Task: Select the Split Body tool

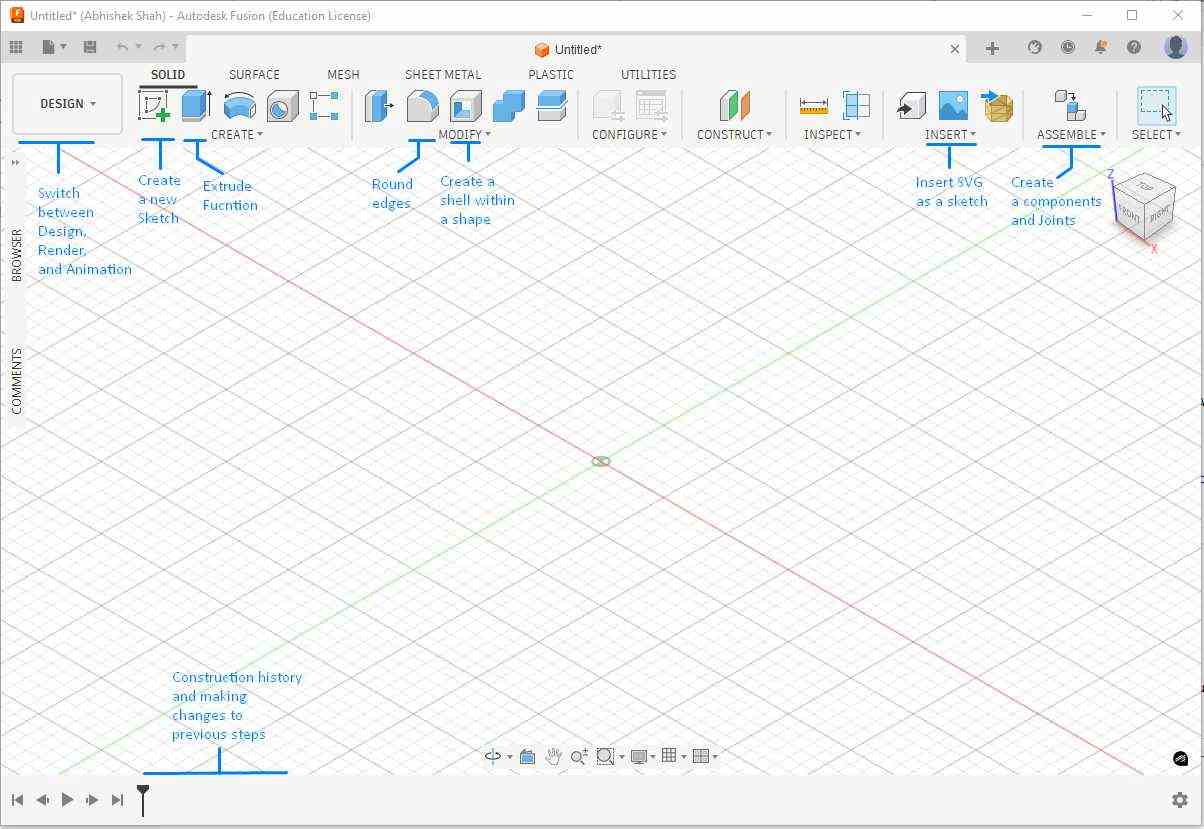Action: (552, 105)
